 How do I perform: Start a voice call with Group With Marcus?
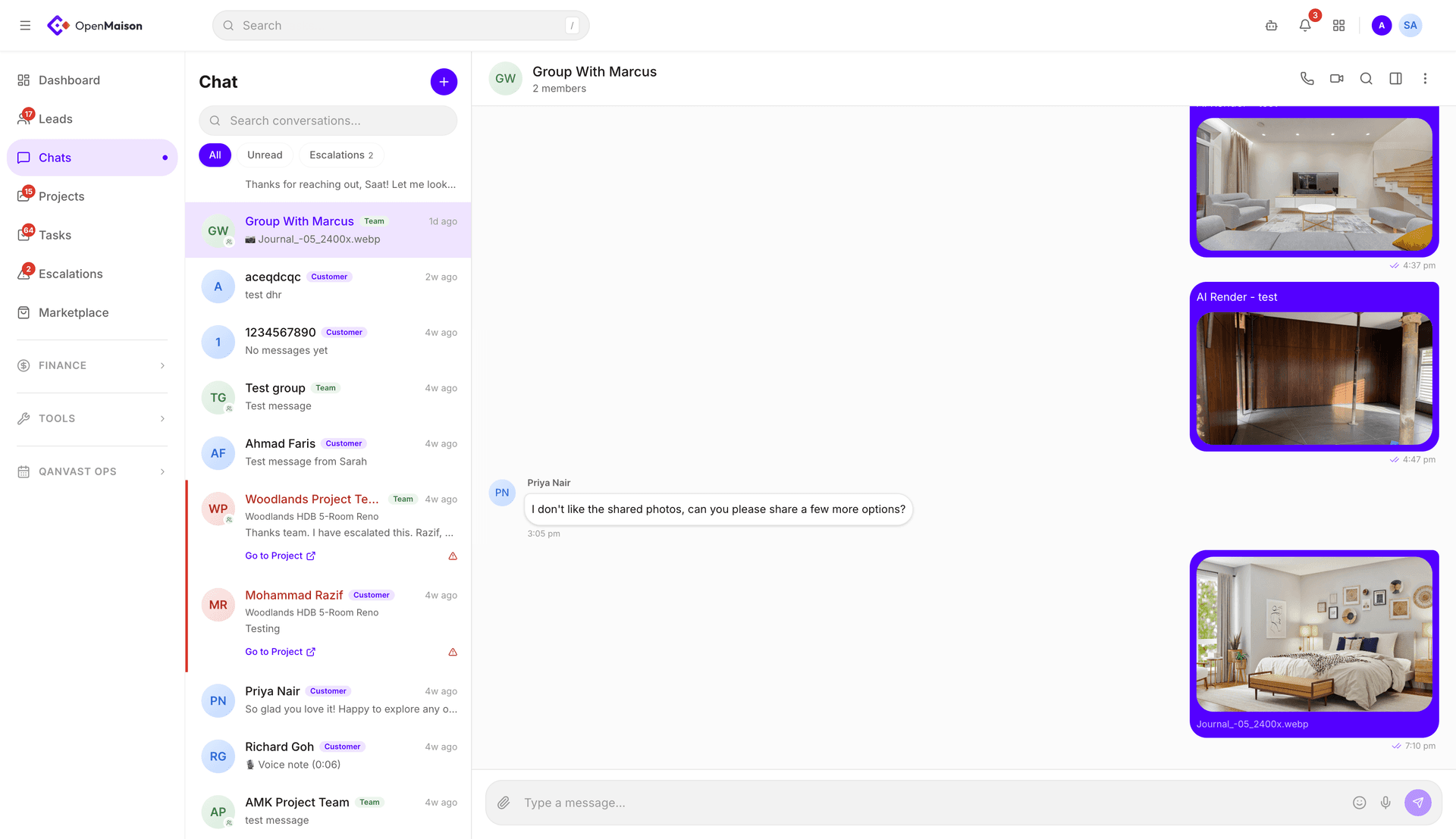[1307, 78]
